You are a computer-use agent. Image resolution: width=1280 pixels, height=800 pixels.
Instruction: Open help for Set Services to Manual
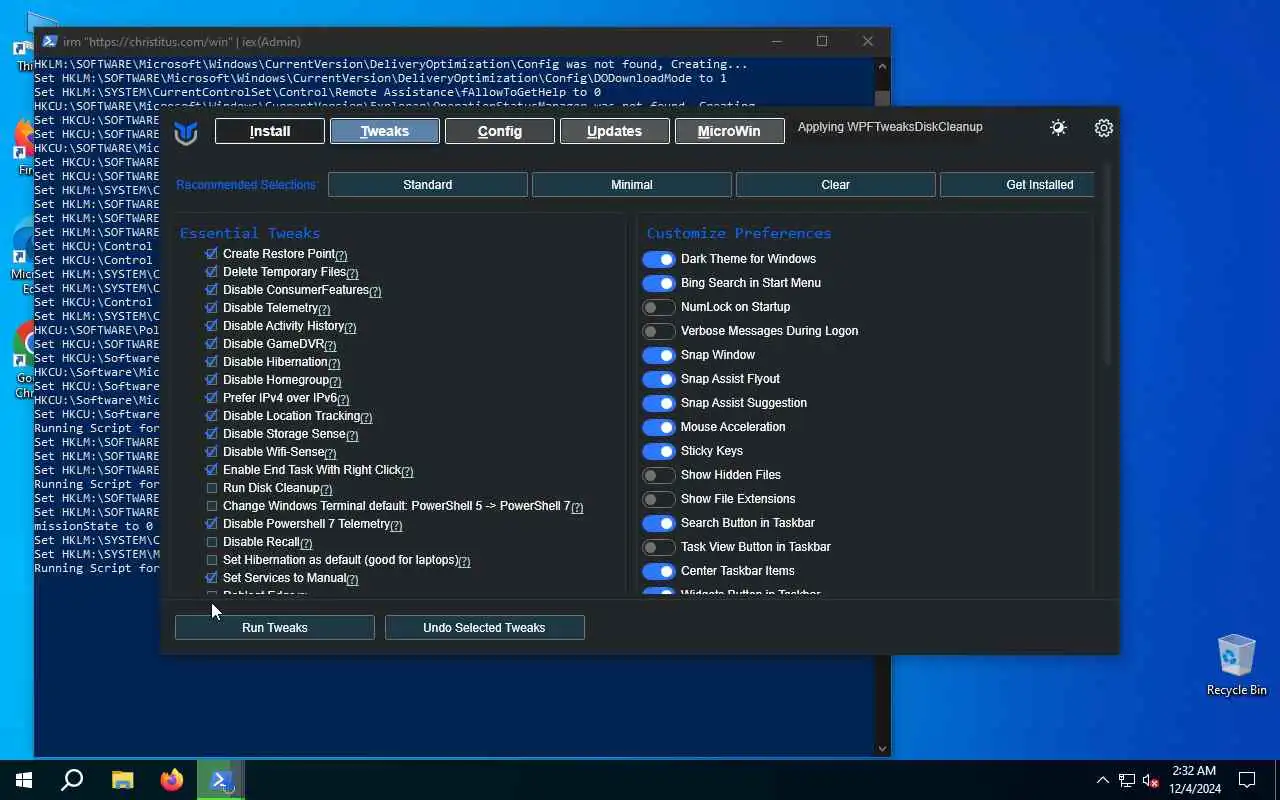[352, 579]
